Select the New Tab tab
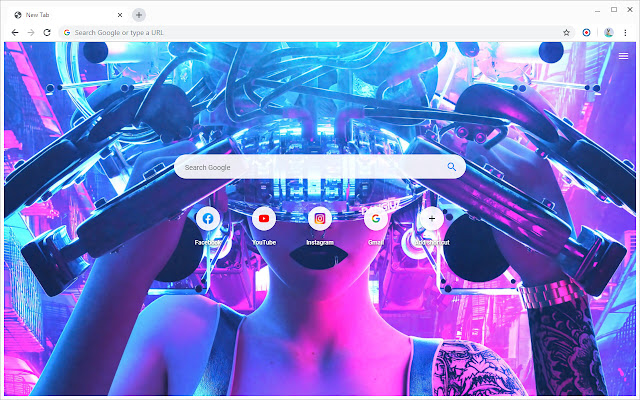Viewport: 640px width, 400px height. [x=67, y=15]
